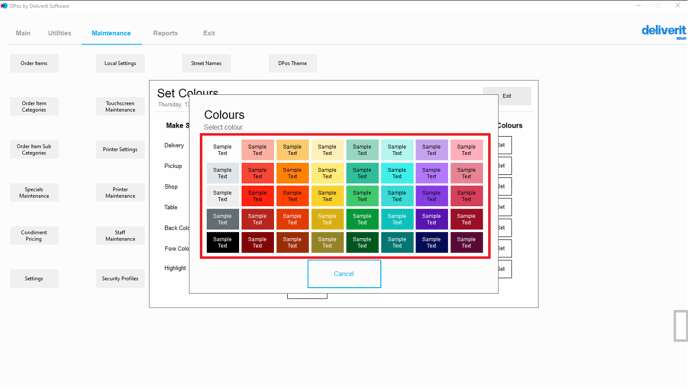Pick the dark plum swatch in bottom row
This screenshot has height=389, width=688.
tap(466, 243)
